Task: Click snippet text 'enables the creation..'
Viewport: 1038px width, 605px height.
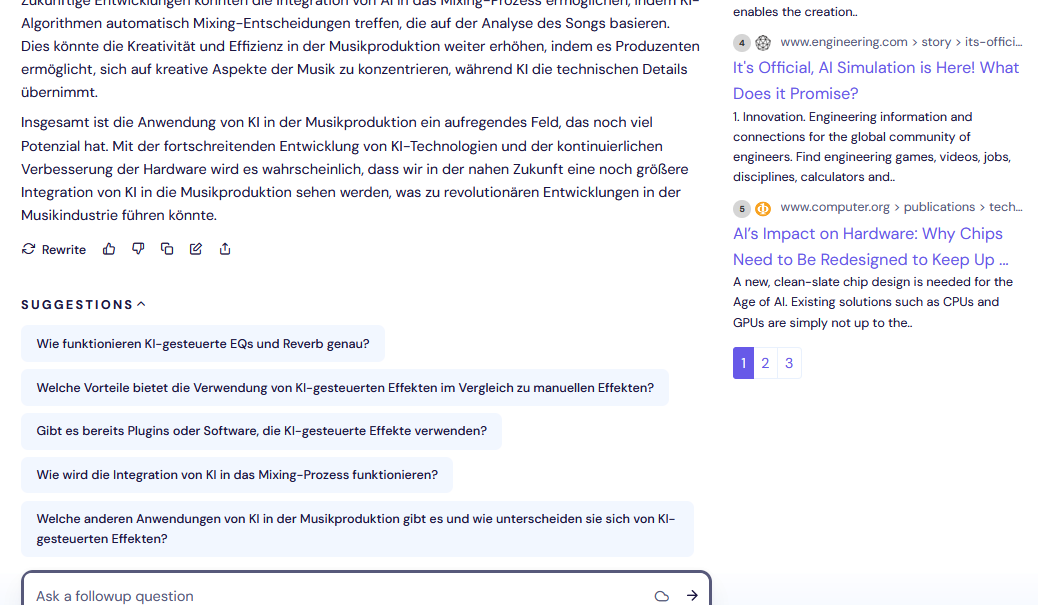Action: click(x=795, y=11)
